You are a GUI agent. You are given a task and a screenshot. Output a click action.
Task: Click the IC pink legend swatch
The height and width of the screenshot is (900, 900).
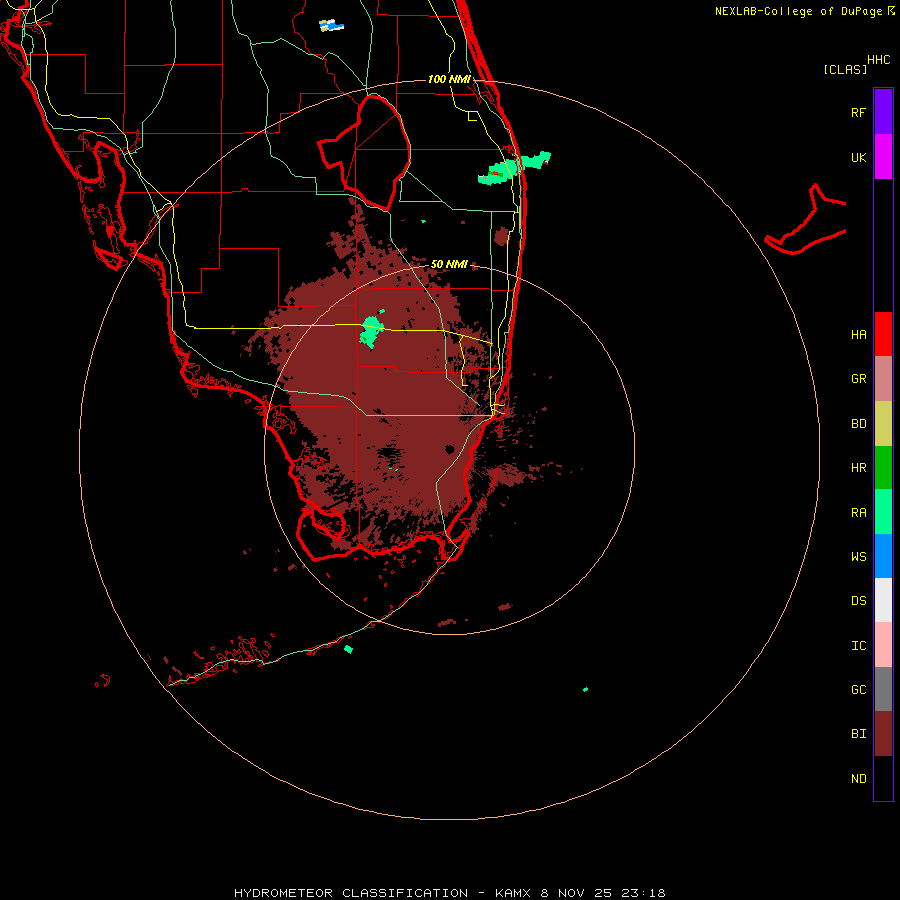(883, 645)
